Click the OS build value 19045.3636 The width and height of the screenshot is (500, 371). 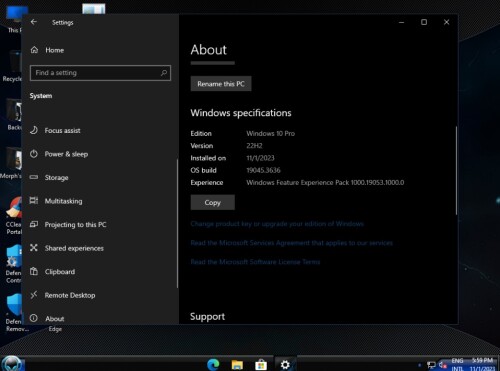point(263,170)
